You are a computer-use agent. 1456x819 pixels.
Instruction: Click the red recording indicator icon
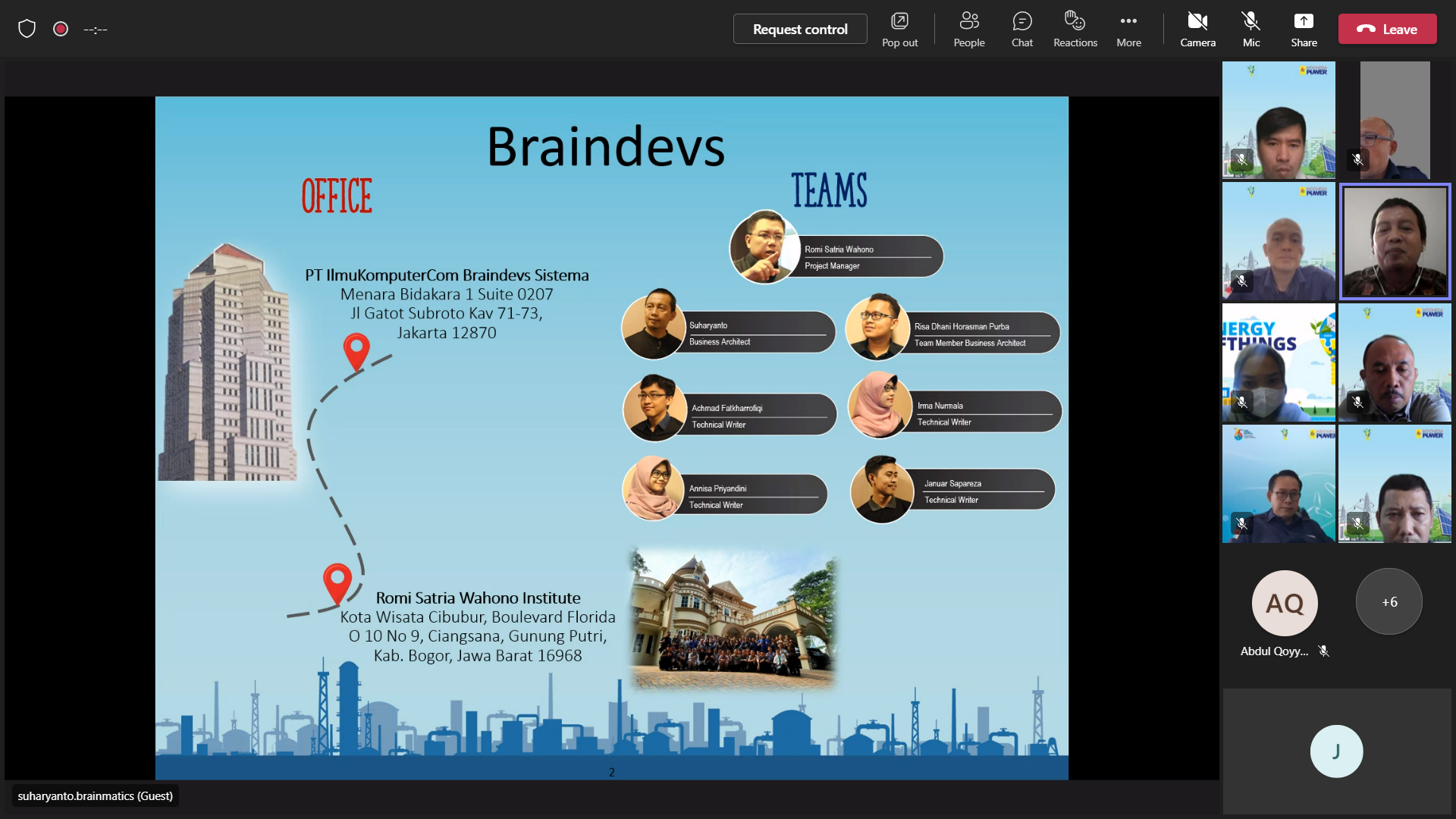tap(61, 29)
